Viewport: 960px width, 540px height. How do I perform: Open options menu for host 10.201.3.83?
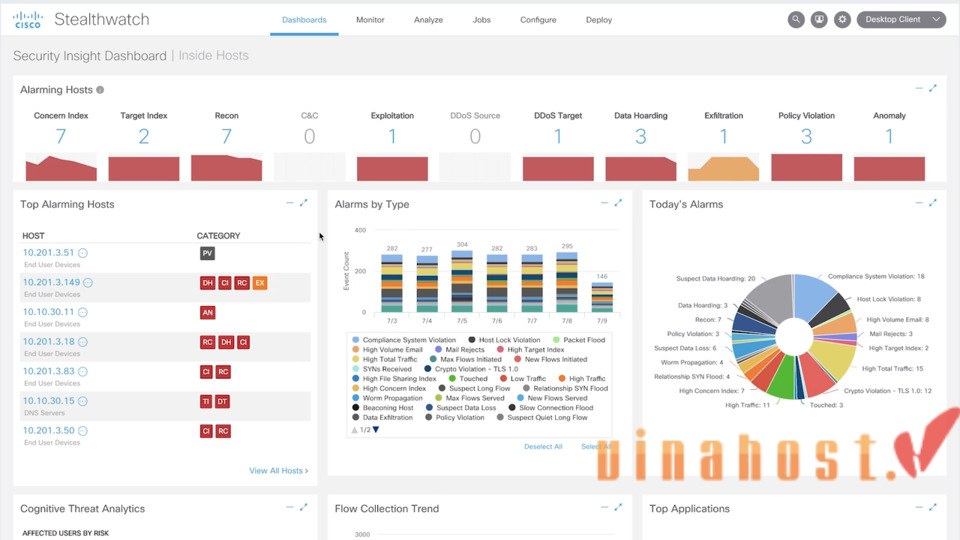click(x=83, y=372)
